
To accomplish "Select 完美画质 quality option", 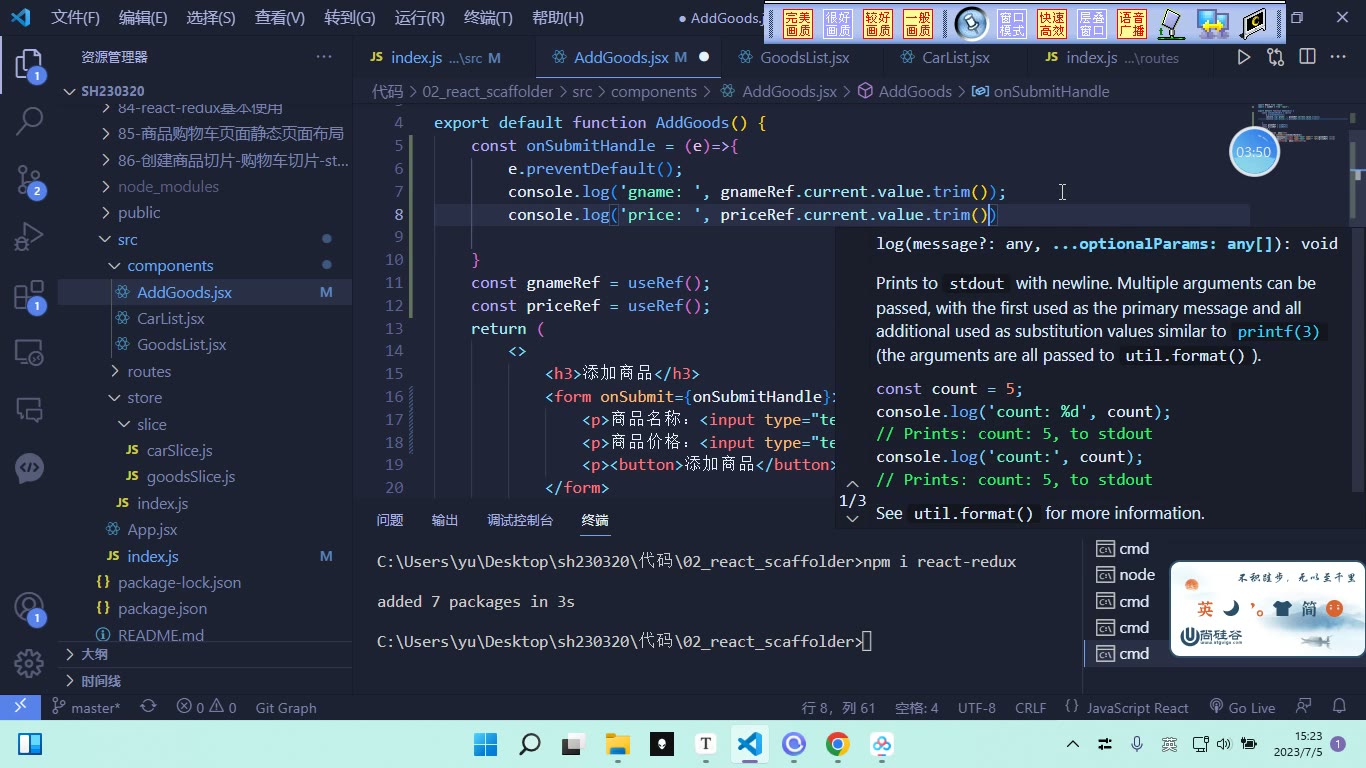I will [x=798, y=24].
